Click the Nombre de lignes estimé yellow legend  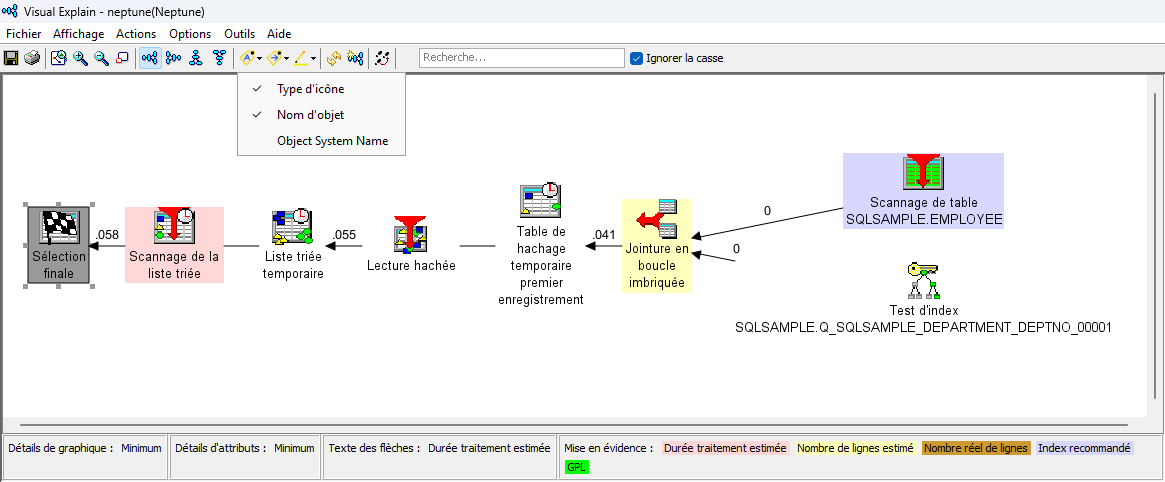[855, 448]
